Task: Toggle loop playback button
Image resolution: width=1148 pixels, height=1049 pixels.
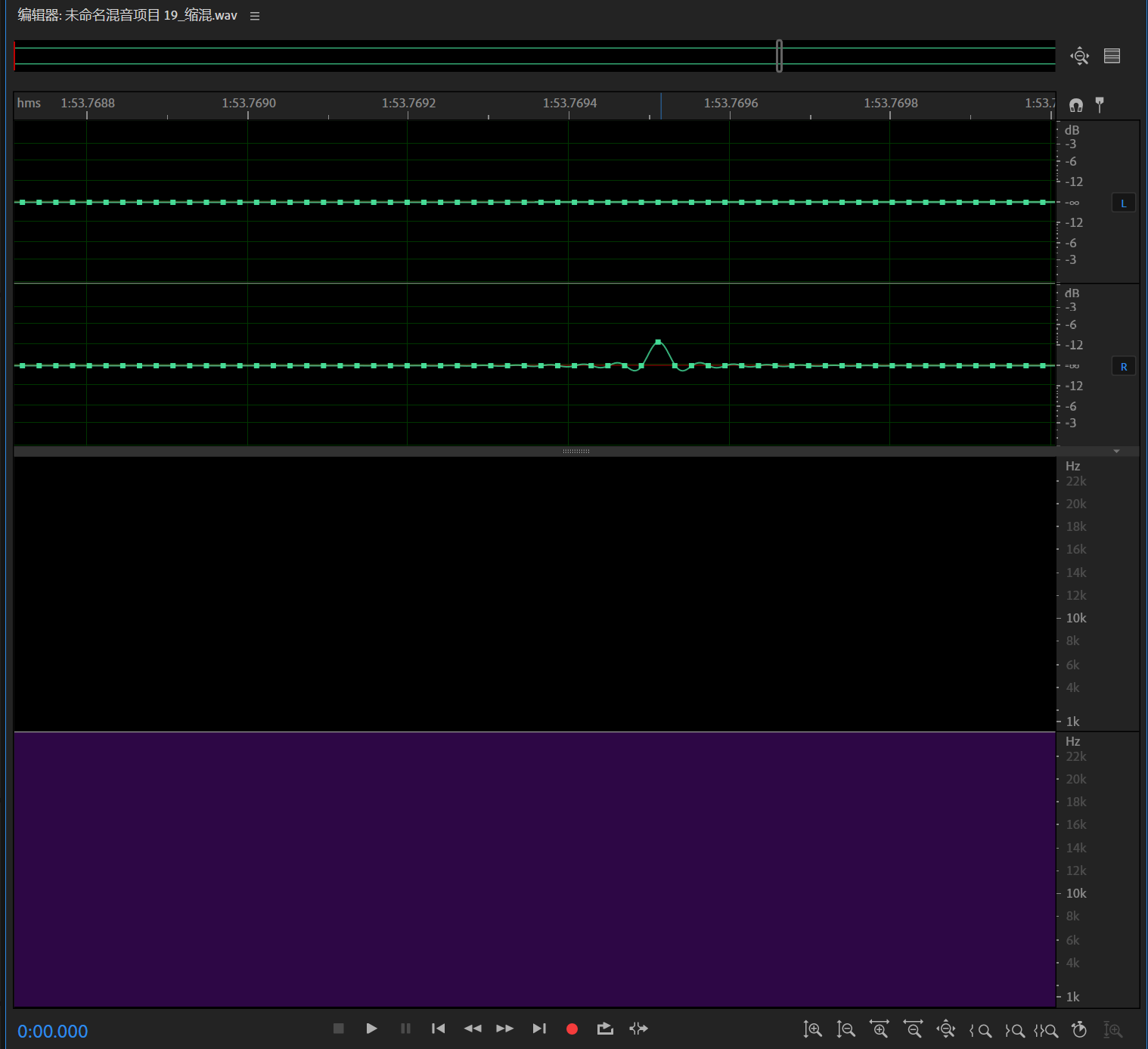Action: (605, 1029)
